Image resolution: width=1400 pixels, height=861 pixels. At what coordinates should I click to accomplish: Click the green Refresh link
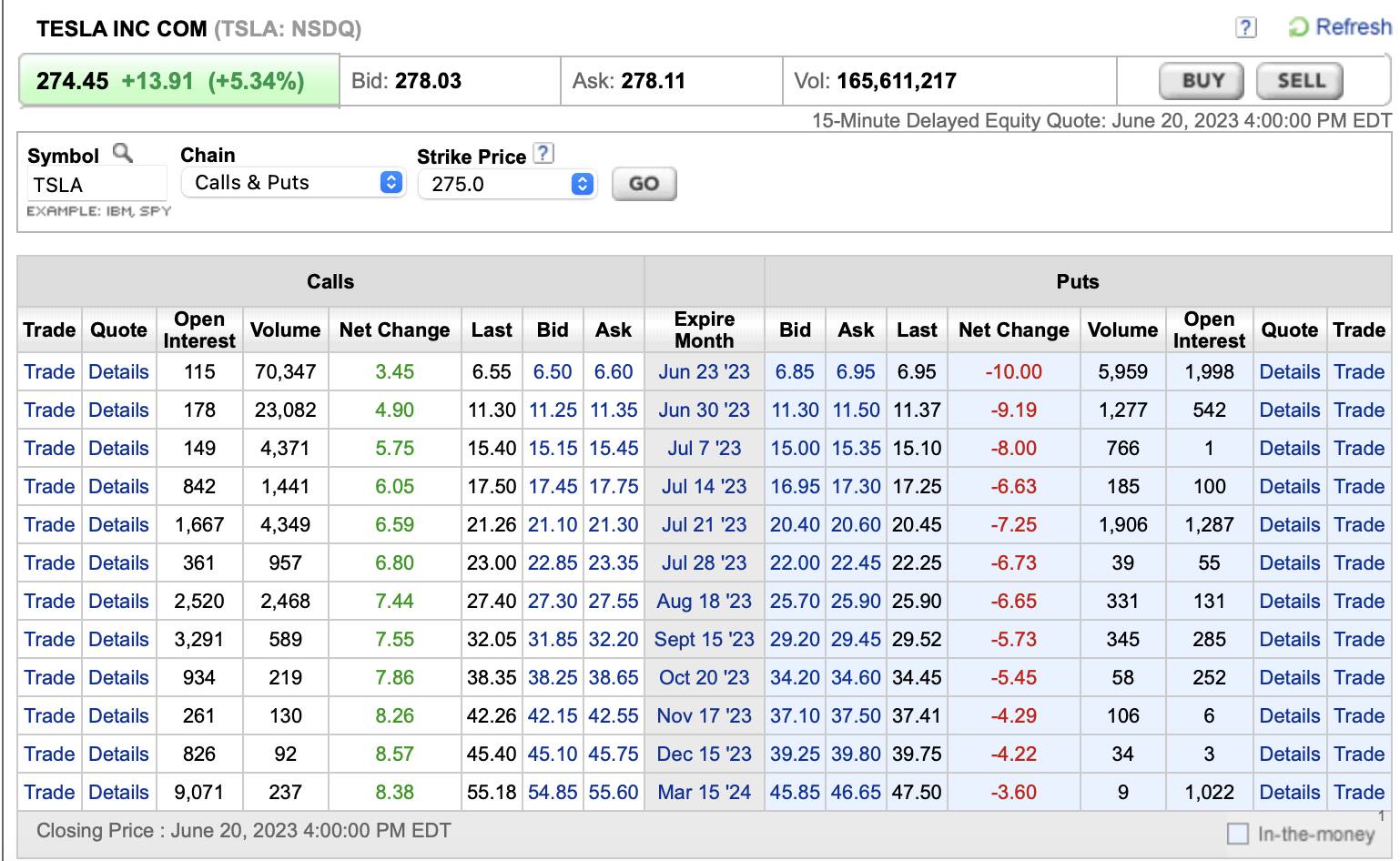(x=1341, y=27)
